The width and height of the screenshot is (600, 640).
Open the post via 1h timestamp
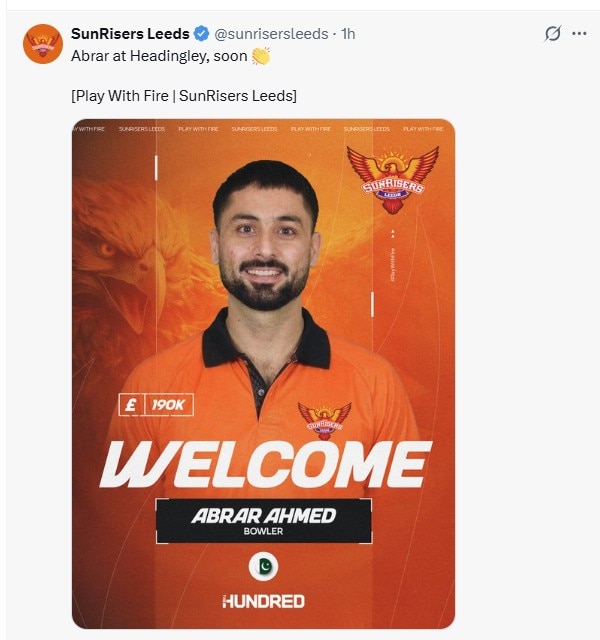[348, 34]
